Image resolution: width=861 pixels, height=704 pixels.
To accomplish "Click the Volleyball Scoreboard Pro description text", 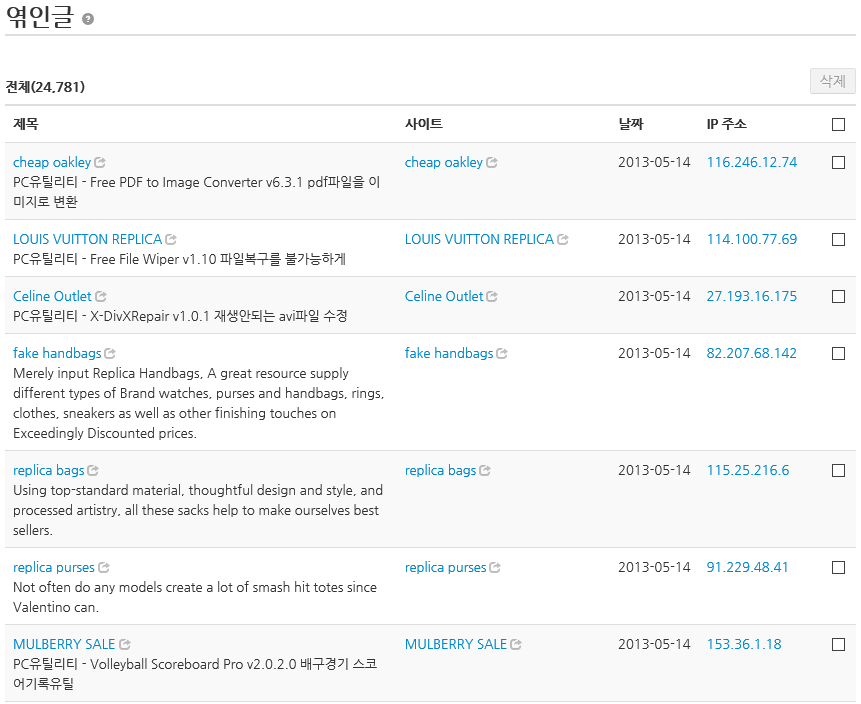I will [195, 674].
